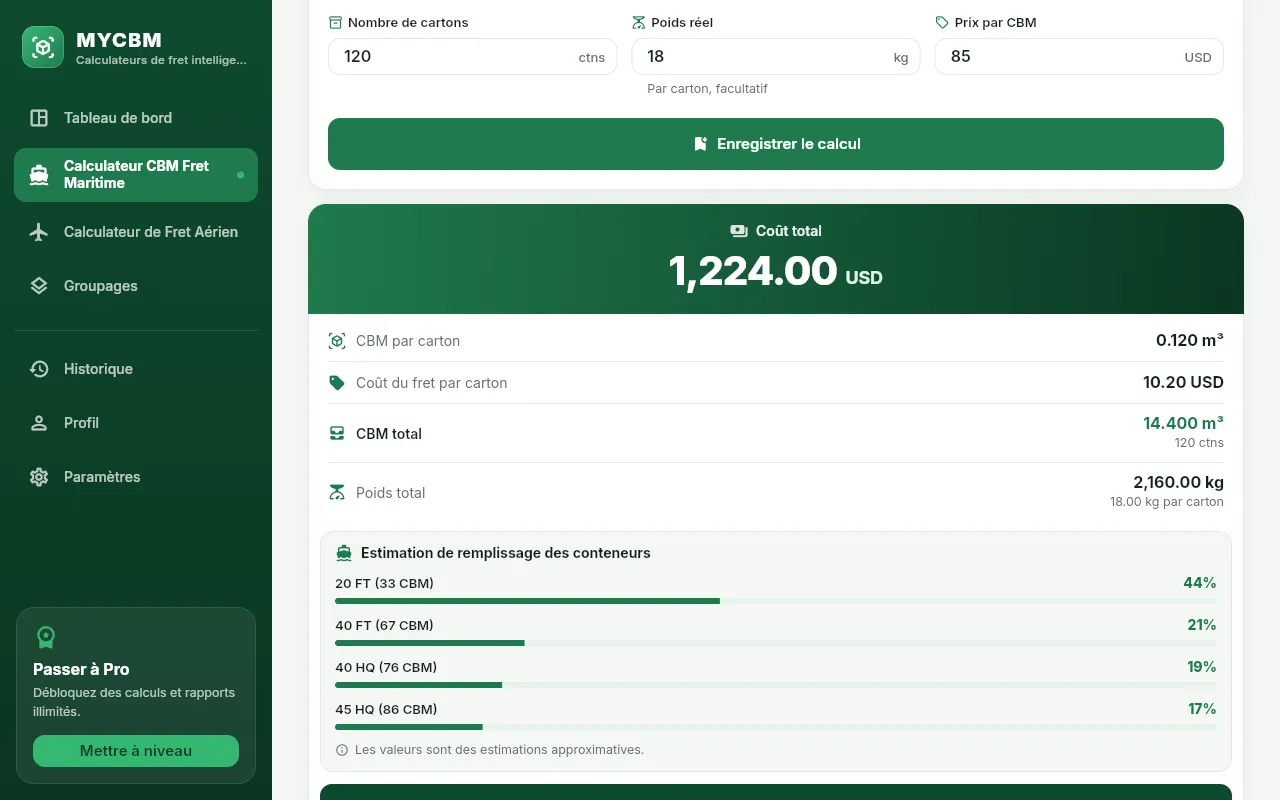Click the 1,224.00 total cost value
The image size is (1280, 800).
point(753,271)
